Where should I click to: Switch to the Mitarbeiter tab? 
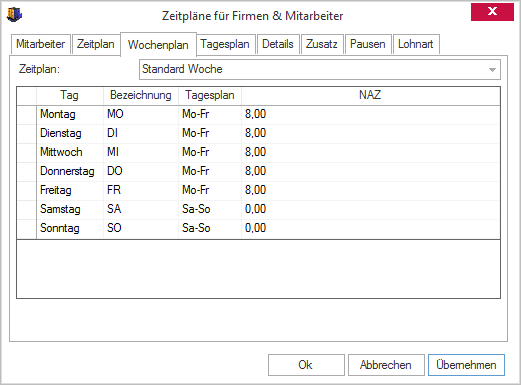click(x=41, y=44)
